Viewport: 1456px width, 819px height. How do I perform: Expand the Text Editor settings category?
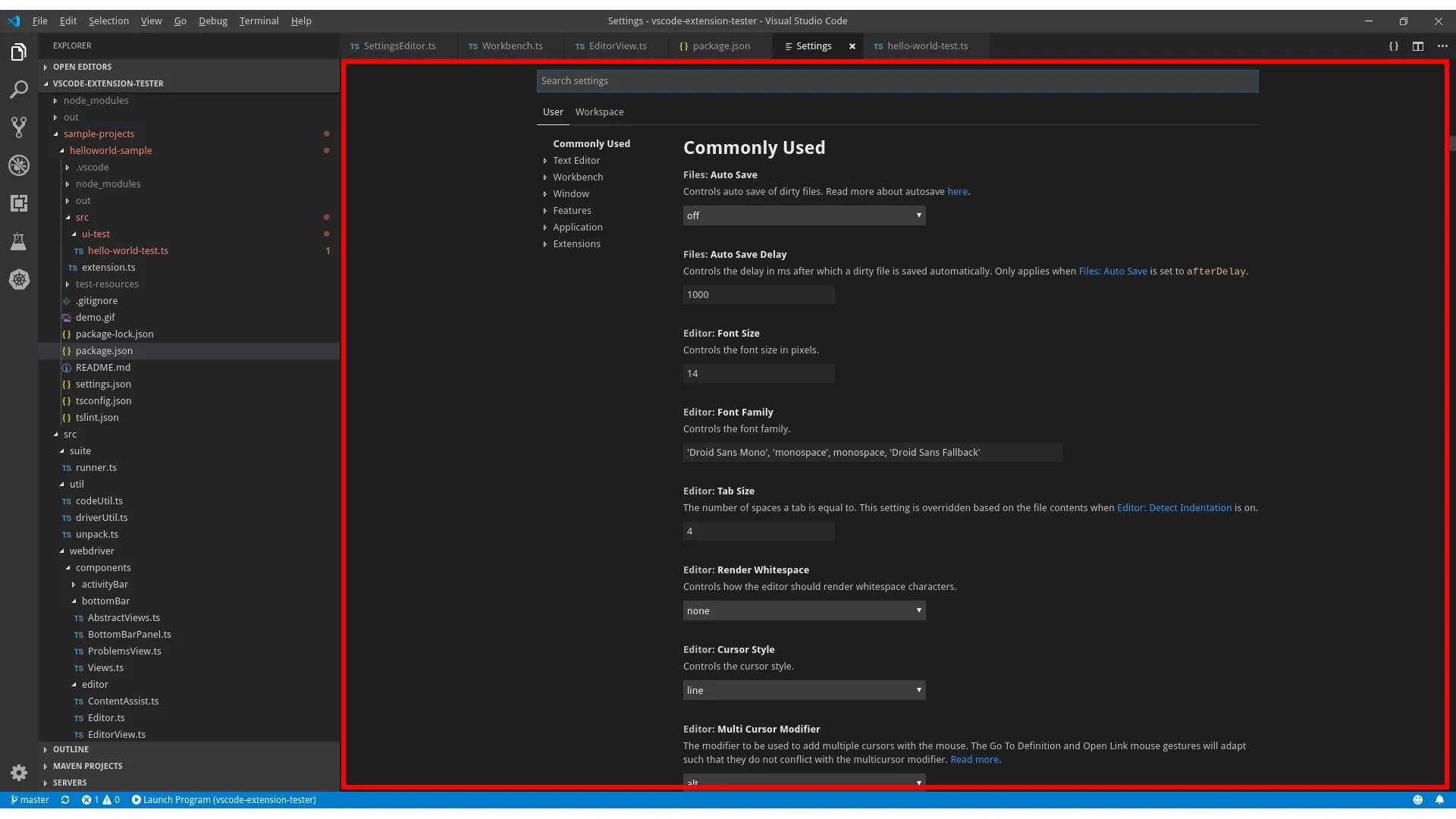tap(576, 161)
